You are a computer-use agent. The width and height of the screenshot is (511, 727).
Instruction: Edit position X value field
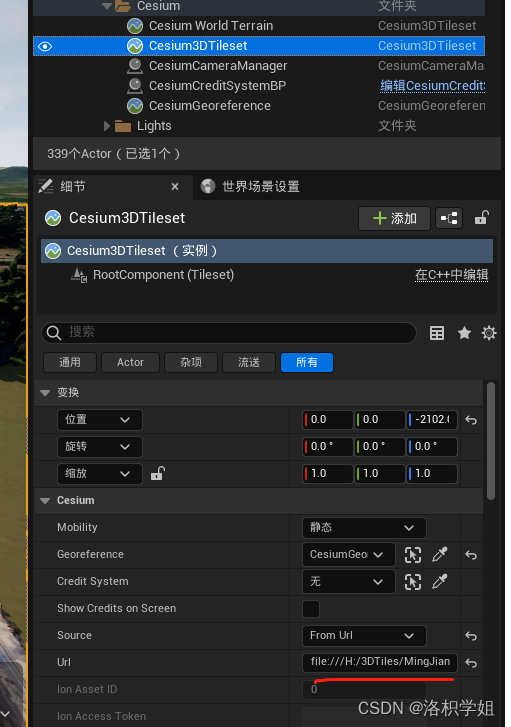tap(327, 420)
